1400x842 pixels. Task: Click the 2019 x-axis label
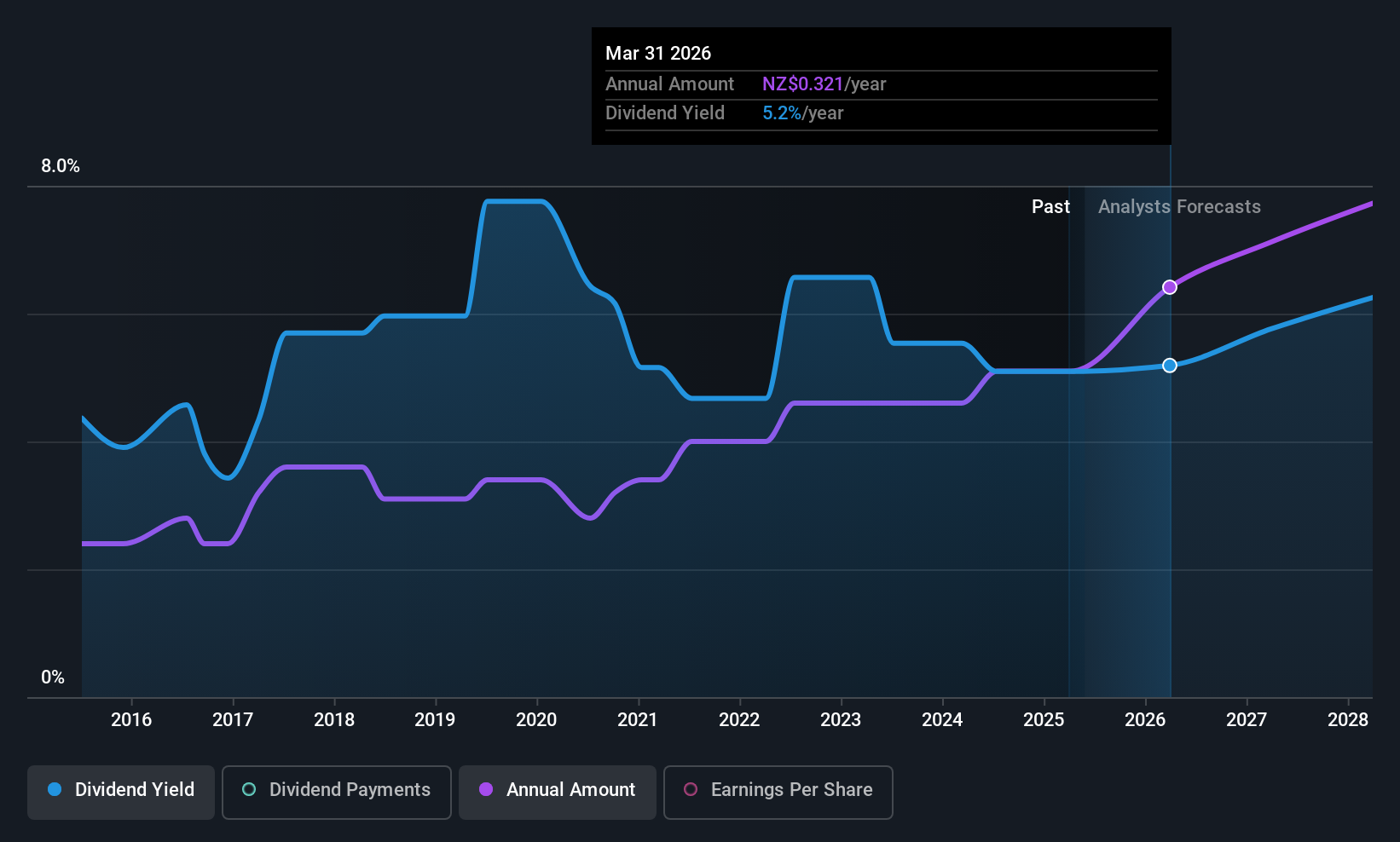(x=435, y=720)
